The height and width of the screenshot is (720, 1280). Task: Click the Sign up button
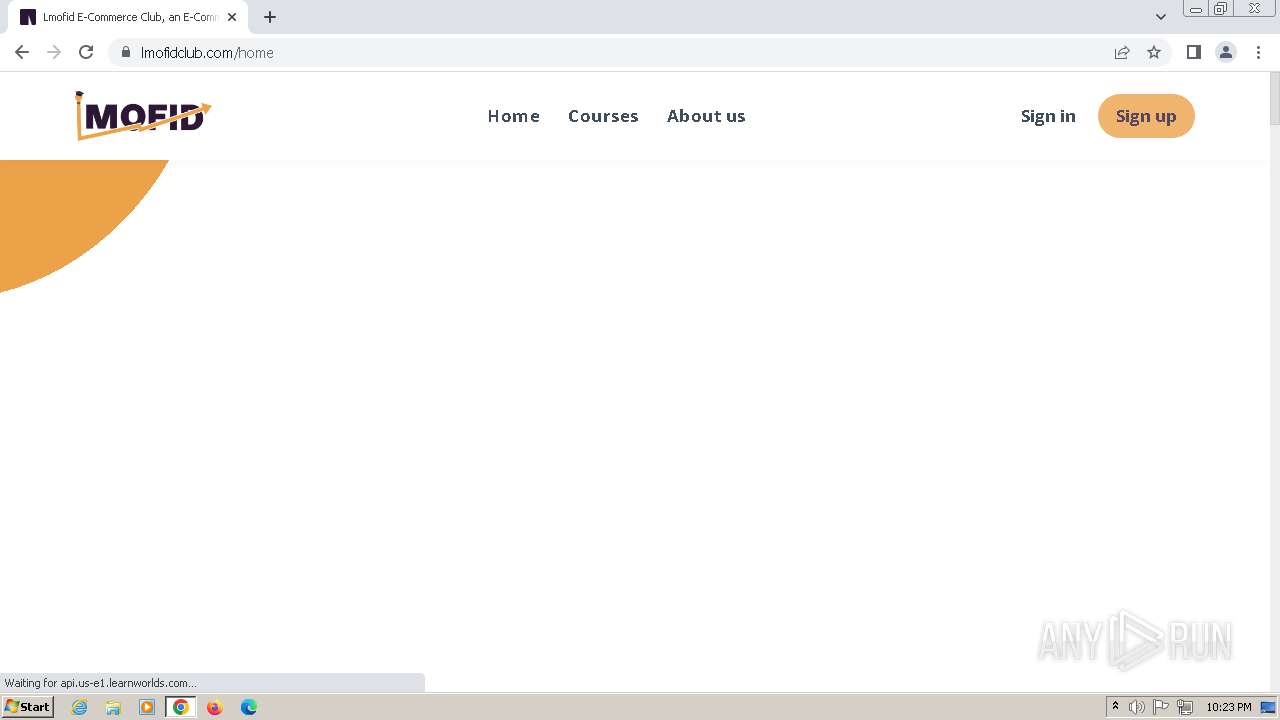(1146, 116)
